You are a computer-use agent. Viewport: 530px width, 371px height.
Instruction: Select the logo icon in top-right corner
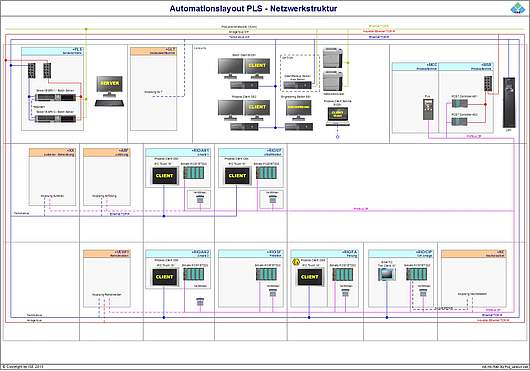[x=517, y=8]
